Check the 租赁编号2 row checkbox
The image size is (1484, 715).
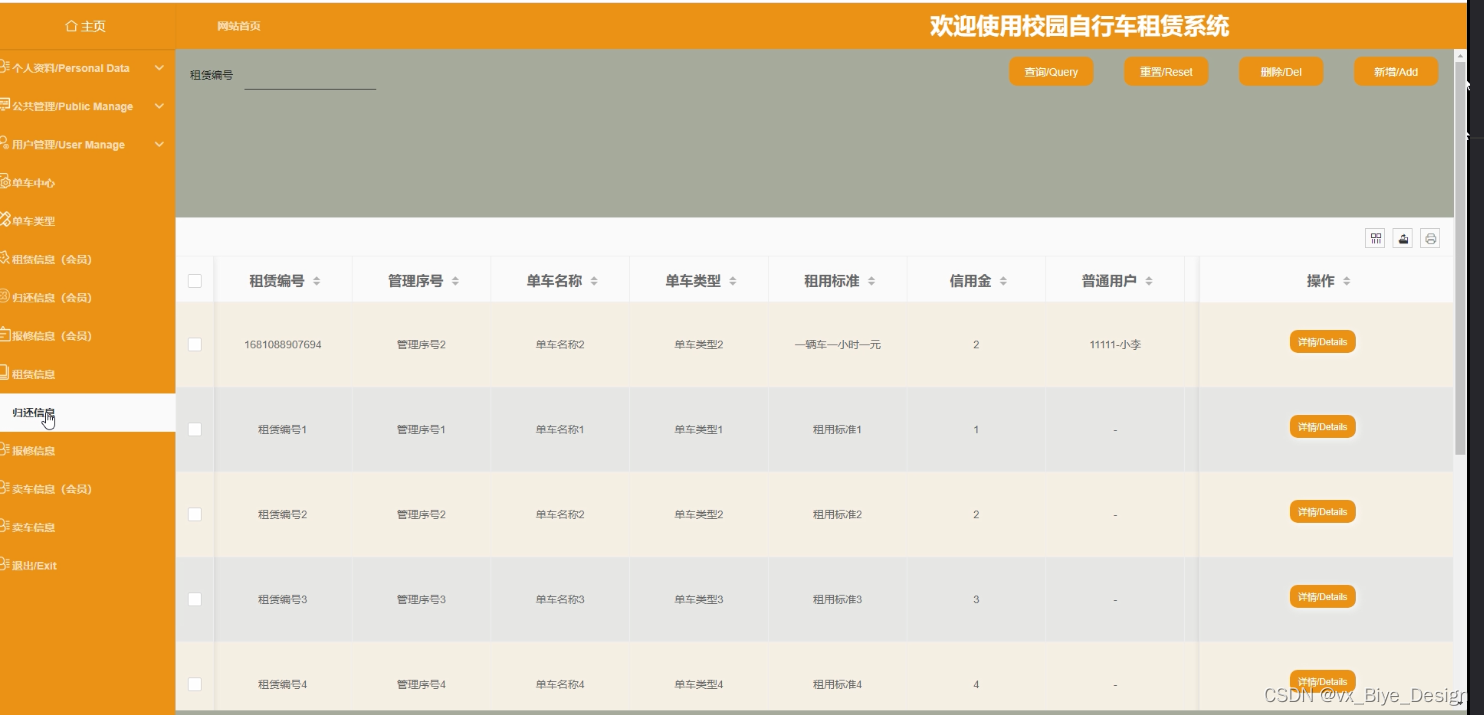click(x=195, y=514)
